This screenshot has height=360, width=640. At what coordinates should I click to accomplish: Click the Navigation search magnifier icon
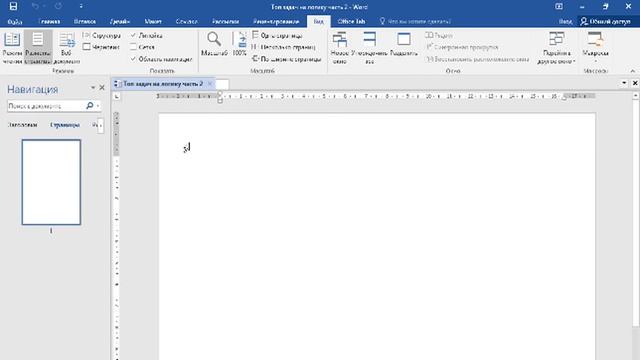(90, 106)
